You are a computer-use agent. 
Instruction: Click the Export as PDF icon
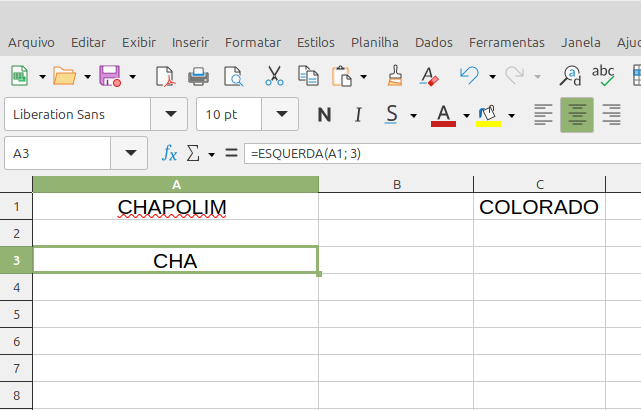pos(165,75)
